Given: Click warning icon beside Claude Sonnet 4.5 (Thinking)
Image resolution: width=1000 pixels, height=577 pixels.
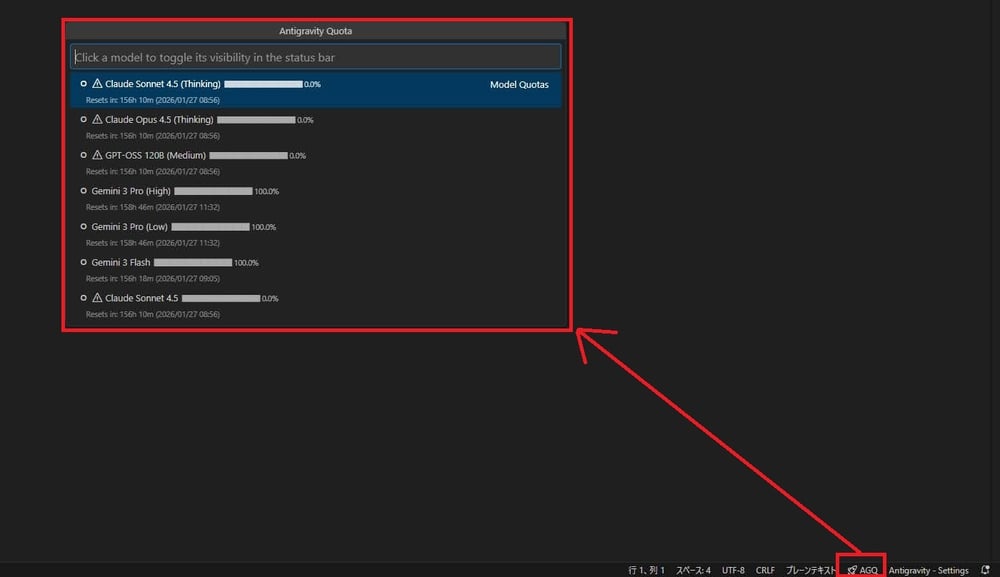Looking at the screenshot, I should [97, 84].
